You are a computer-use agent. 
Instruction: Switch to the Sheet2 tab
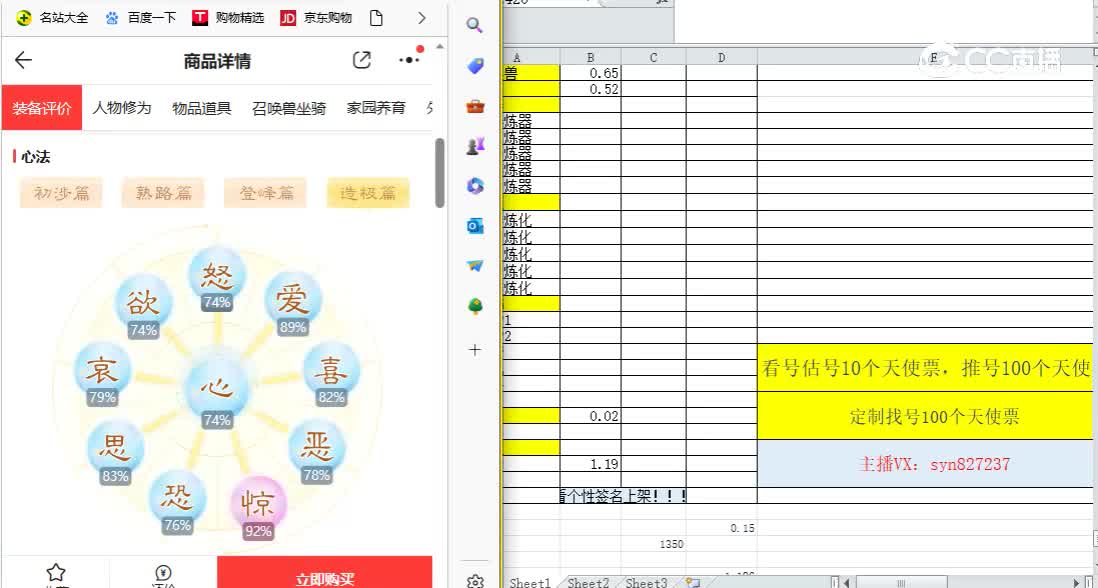(x=588, y=582)
